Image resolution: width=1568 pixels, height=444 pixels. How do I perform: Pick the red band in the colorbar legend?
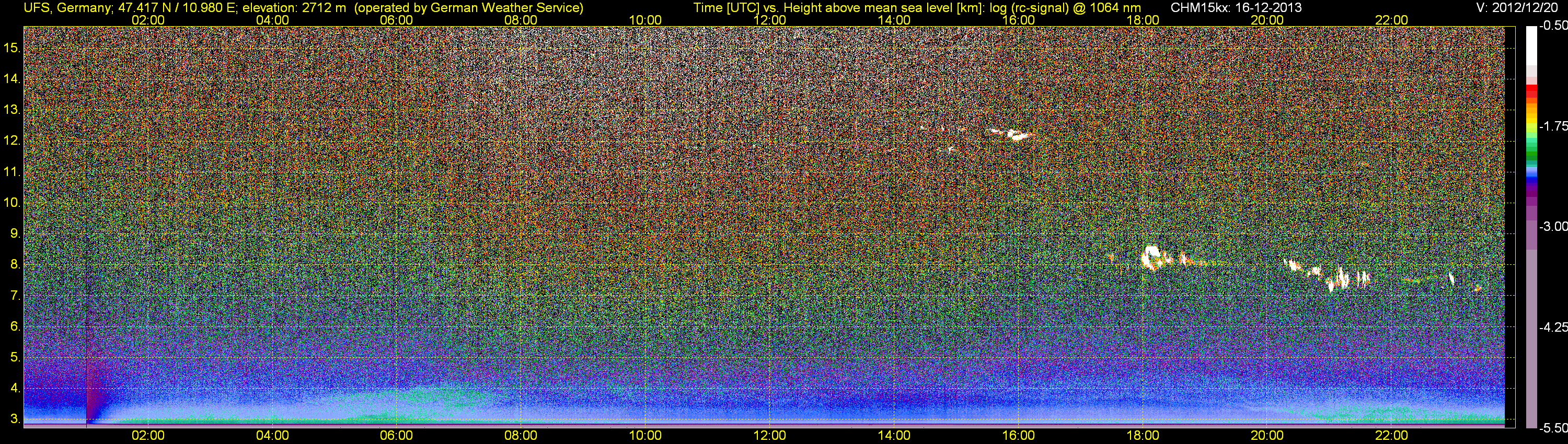[1531, 89]
